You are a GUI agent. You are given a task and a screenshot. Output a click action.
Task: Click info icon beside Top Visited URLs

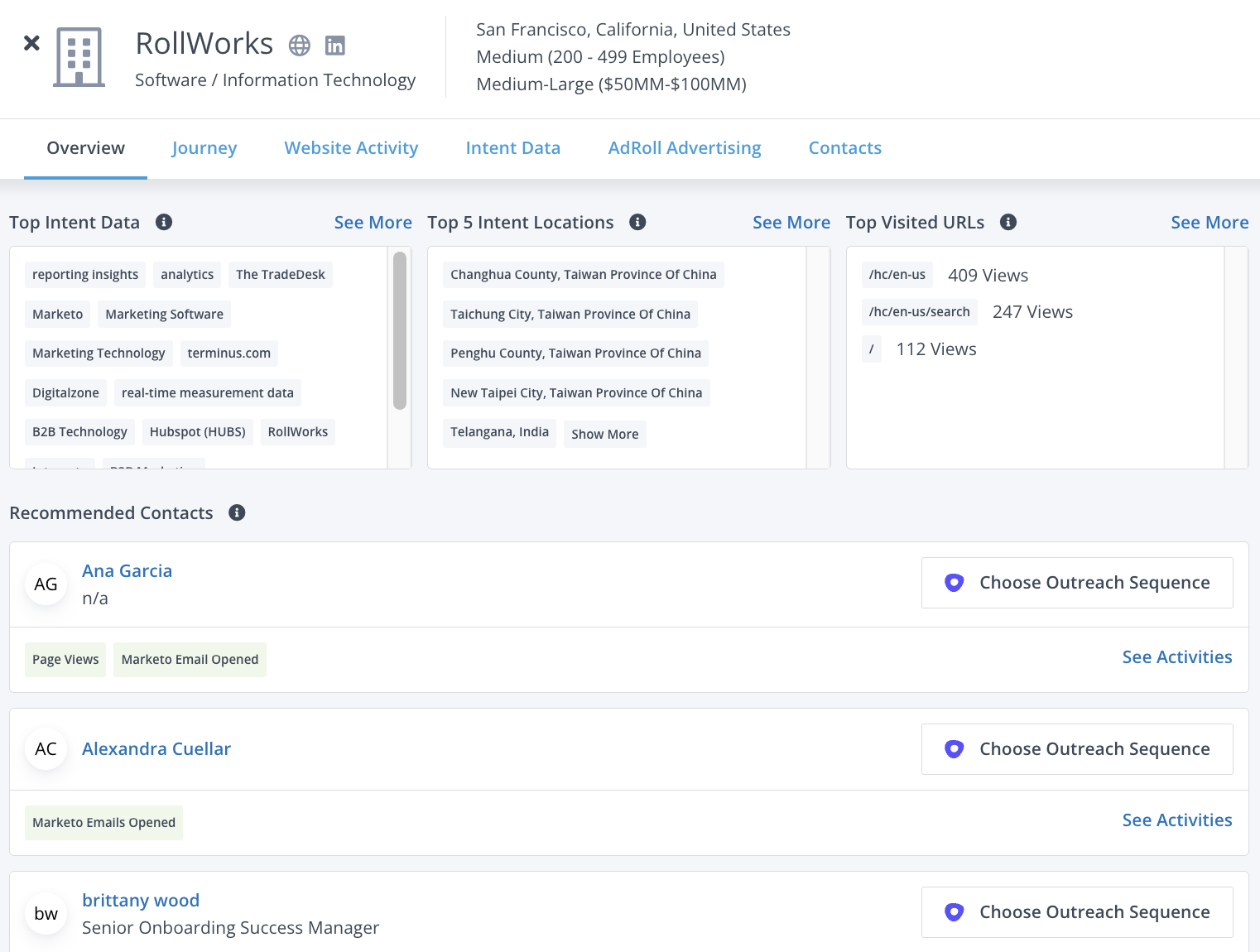point(1008,222)
